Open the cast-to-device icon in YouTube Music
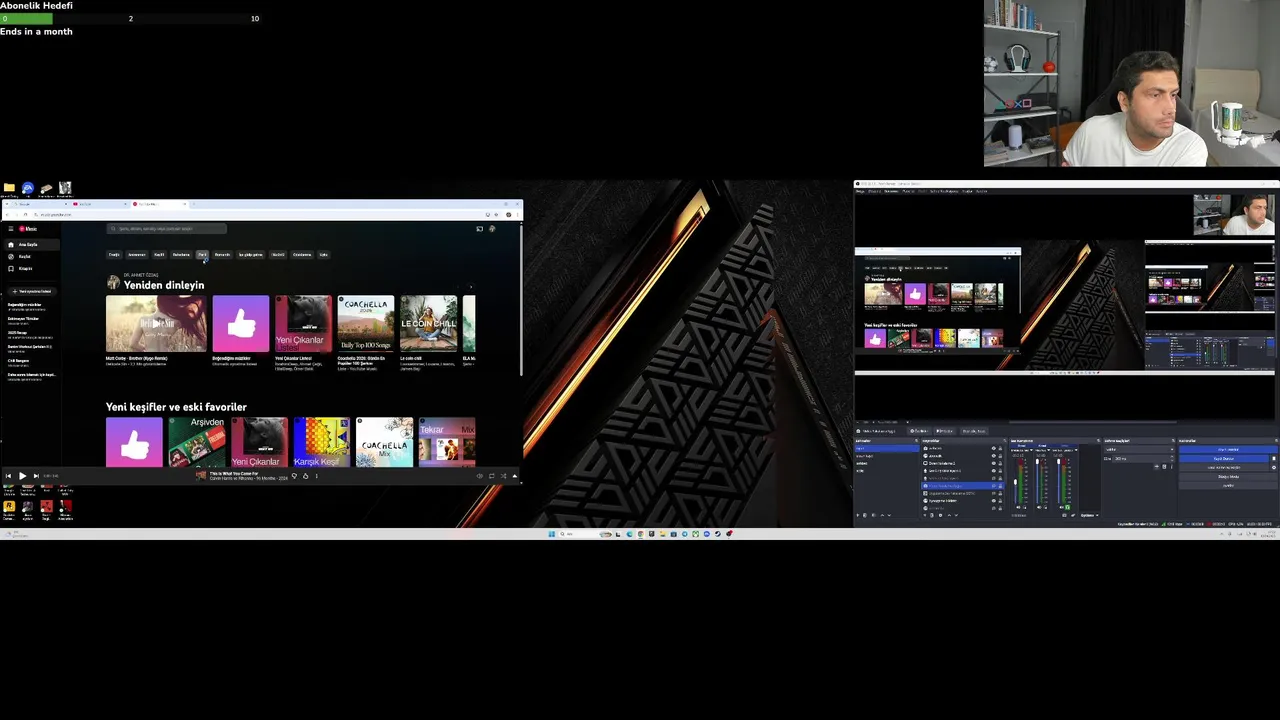 pos(479,229)
